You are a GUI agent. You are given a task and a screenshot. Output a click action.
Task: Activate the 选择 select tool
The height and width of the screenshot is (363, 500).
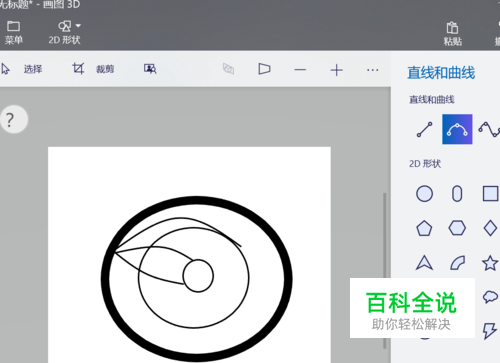[23, 69]
